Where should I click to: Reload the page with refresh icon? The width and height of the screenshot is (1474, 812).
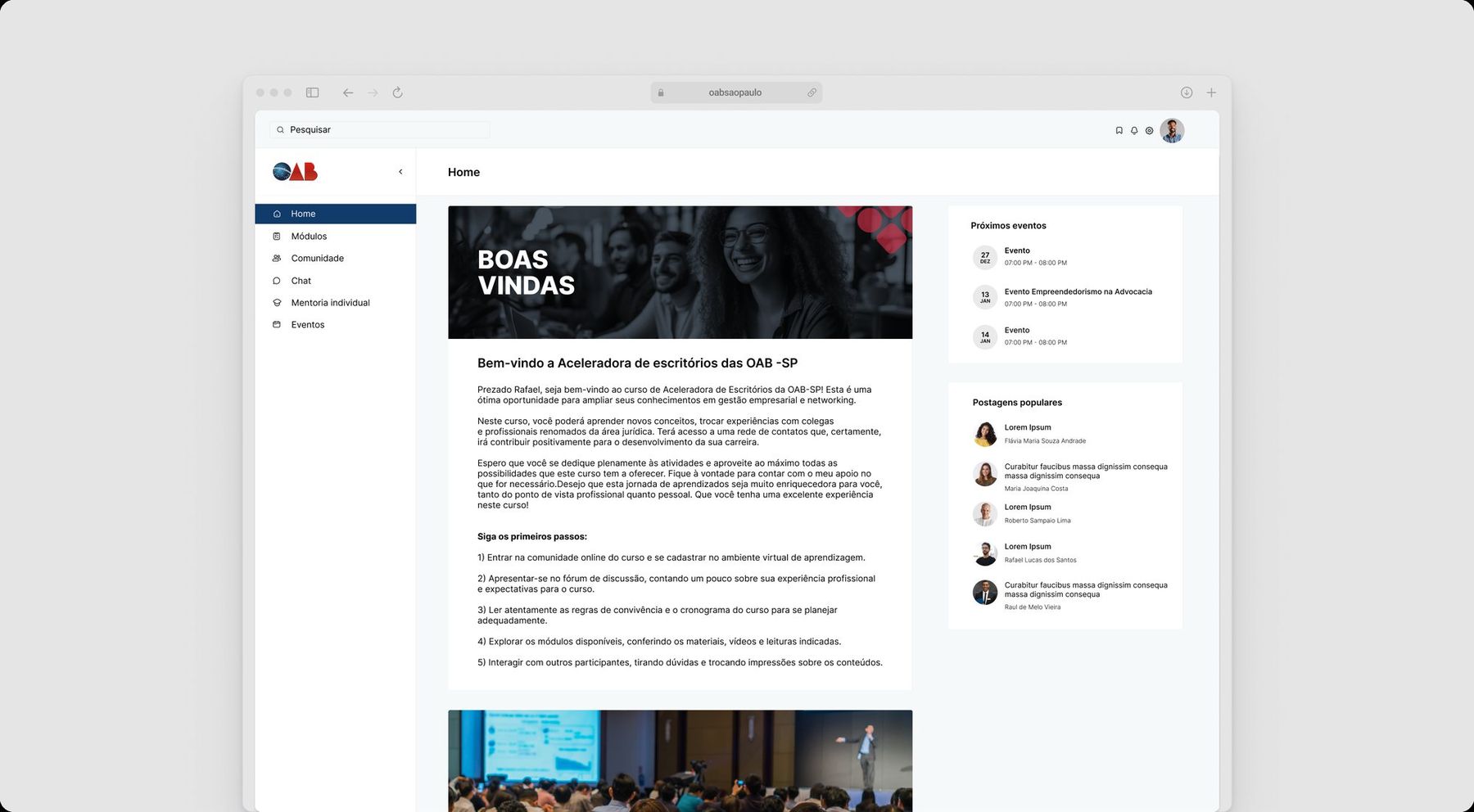(397, 92)
